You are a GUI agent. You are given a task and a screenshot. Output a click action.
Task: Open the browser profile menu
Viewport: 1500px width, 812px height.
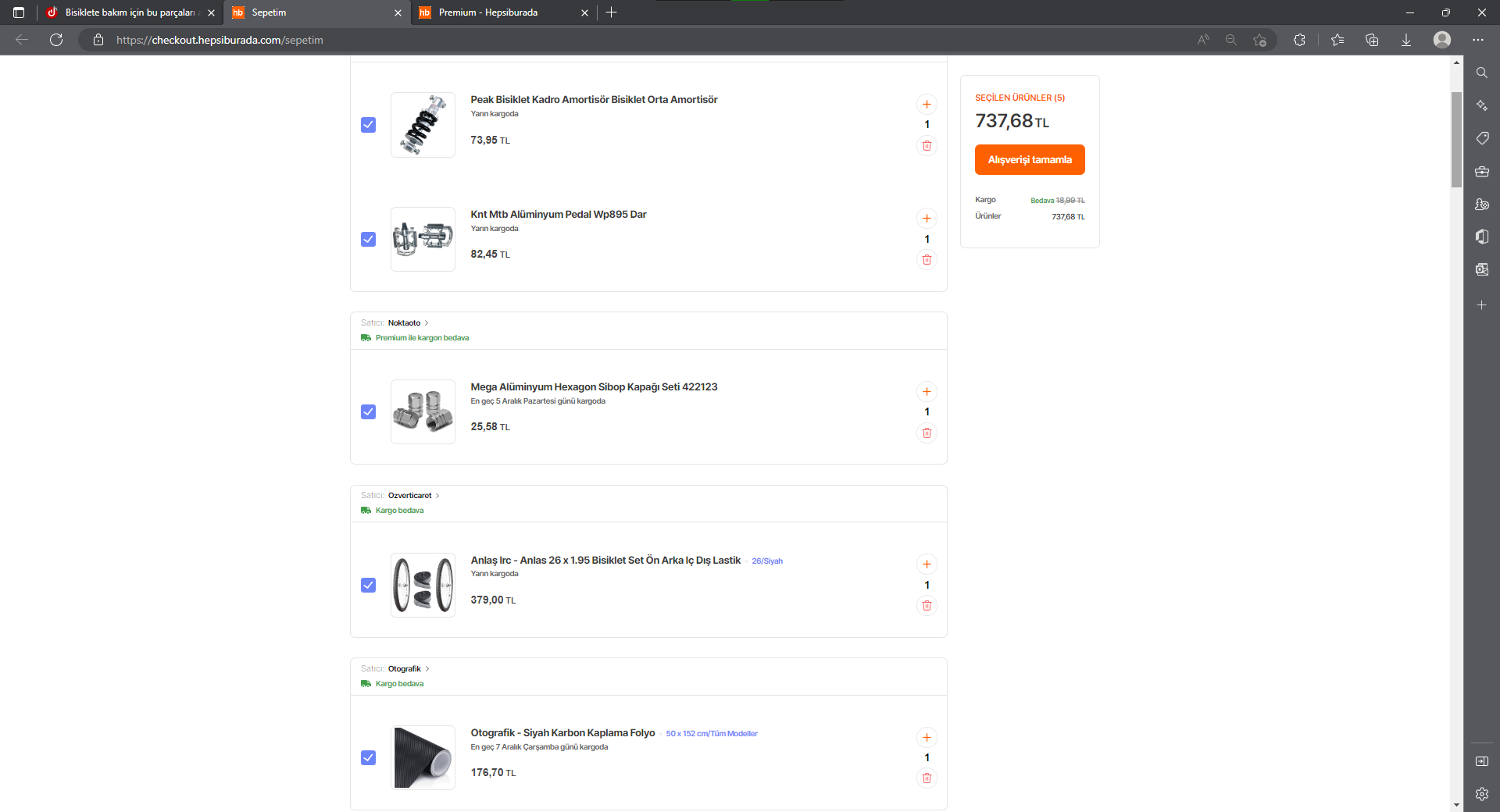click(1442, 40)
